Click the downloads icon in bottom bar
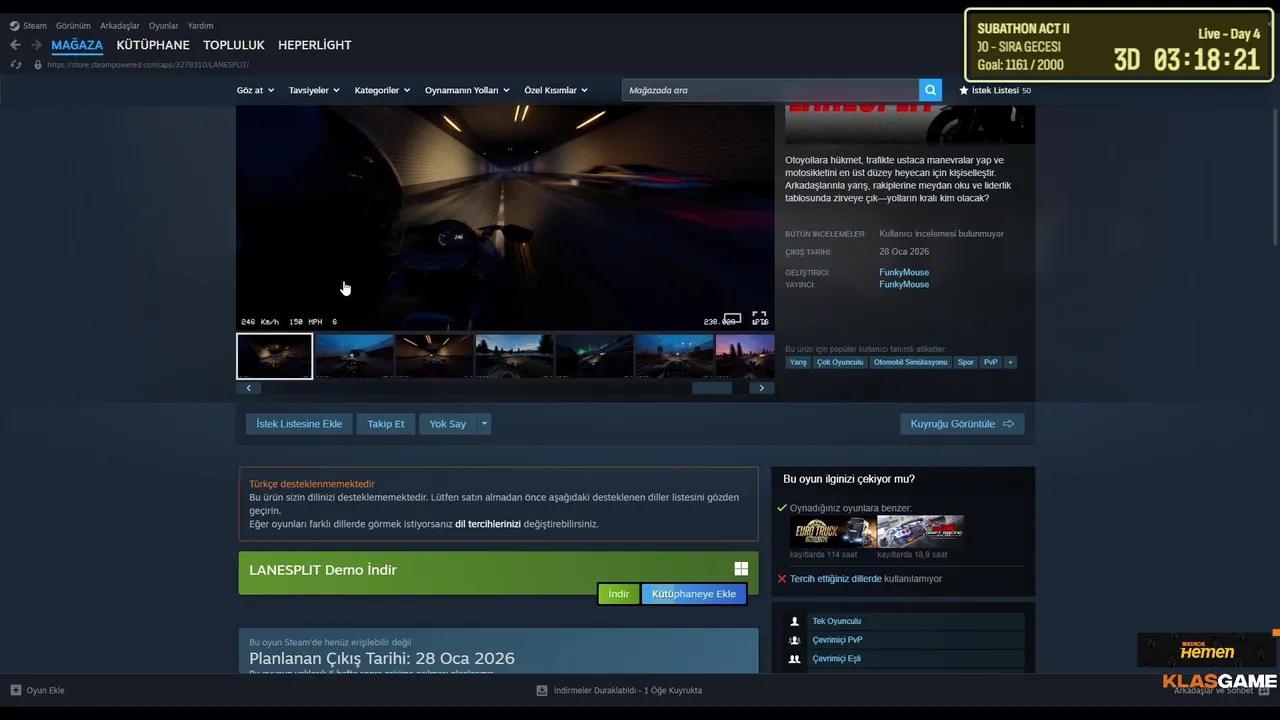Viewport: 1280px width, 720px height. click(542, 690)
